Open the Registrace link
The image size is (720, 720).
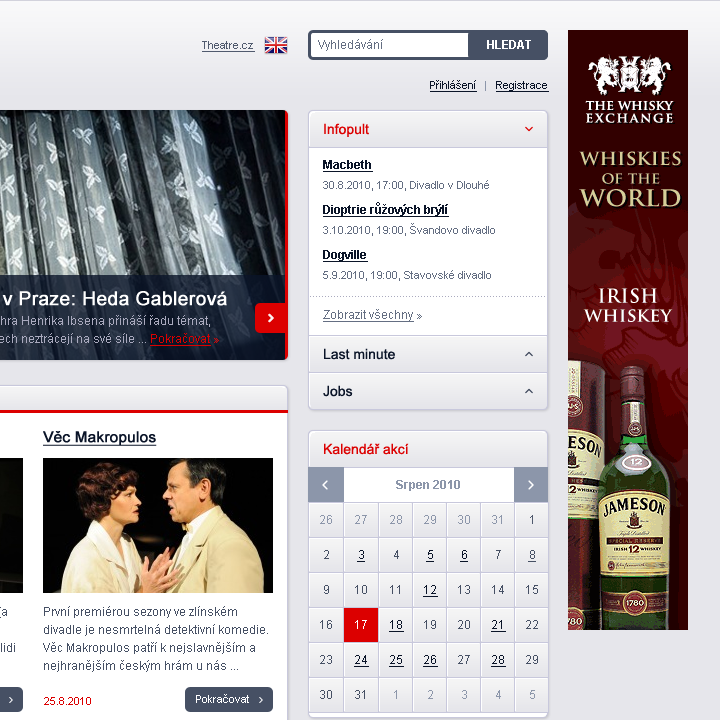[x=521, y=85]
